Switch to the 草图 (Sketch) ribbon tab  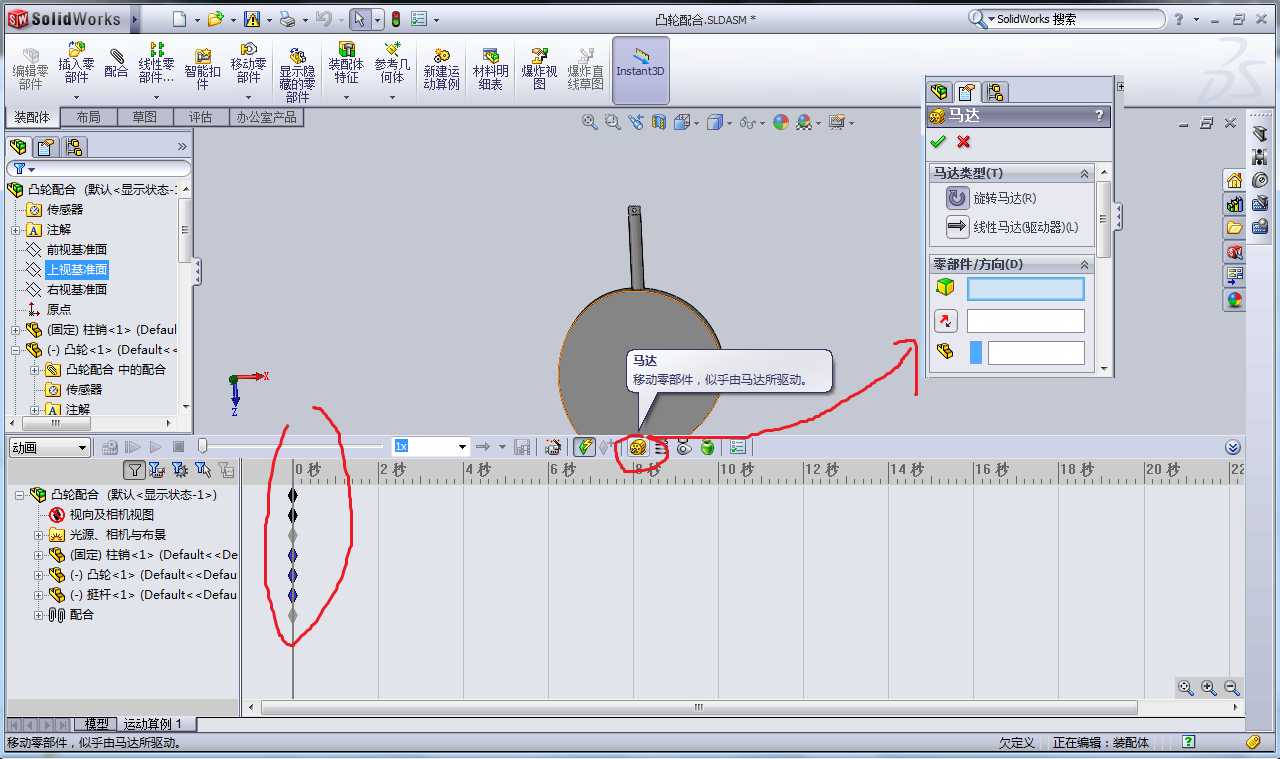[x=144, y=117]
